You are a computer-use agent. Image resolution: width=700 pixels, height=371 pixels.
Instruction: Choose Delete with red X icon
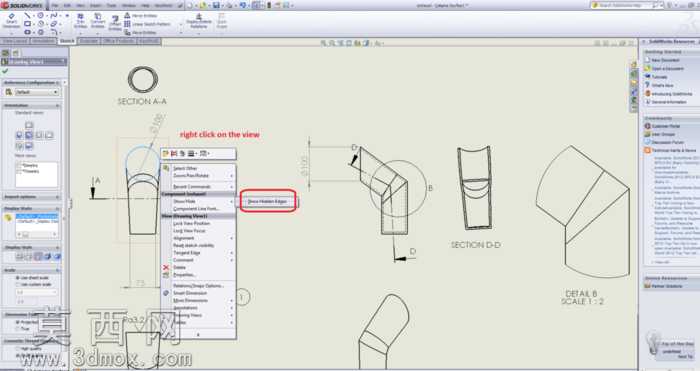pos(198,267)
